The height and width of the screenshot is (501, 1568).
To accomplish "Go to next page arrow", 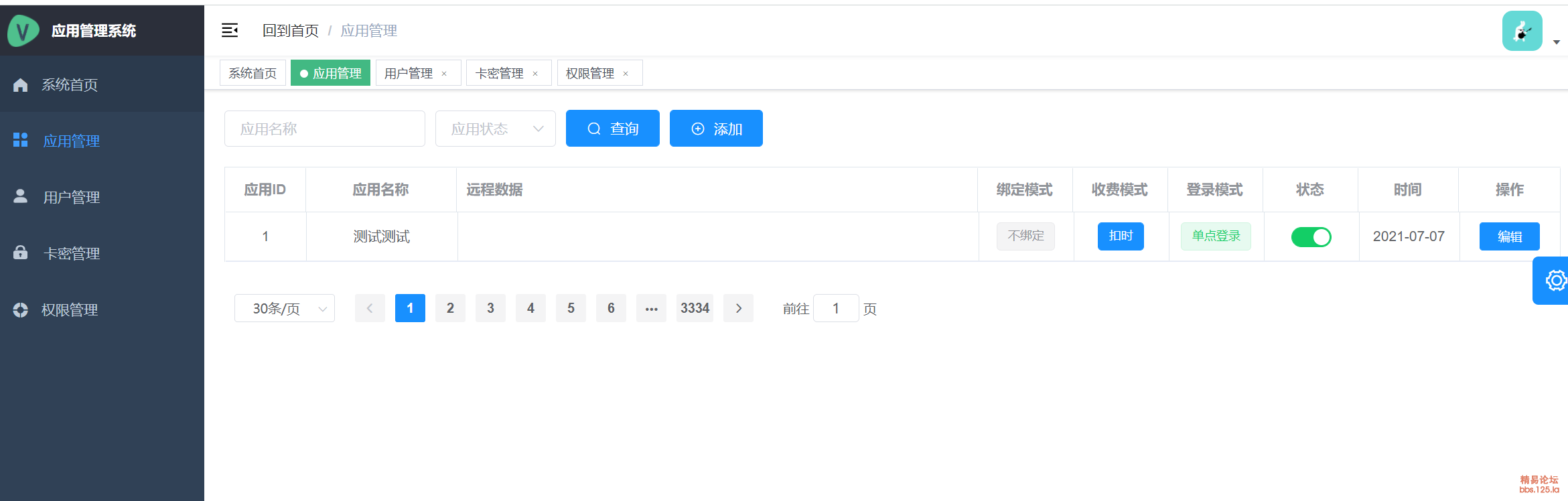I will coord(738,308).
